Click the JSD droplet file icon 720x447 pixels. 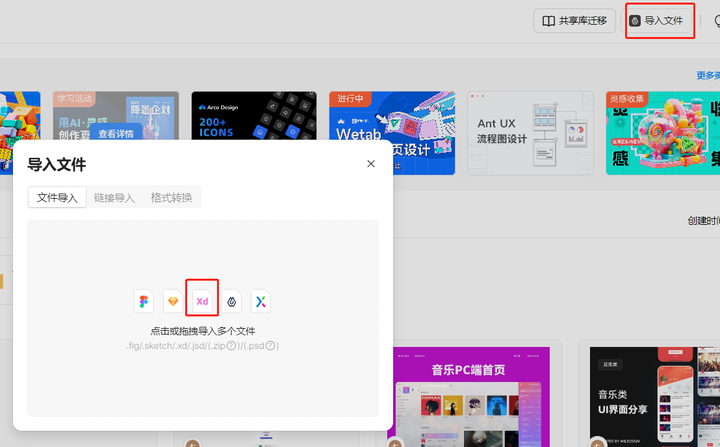(231, 301)
